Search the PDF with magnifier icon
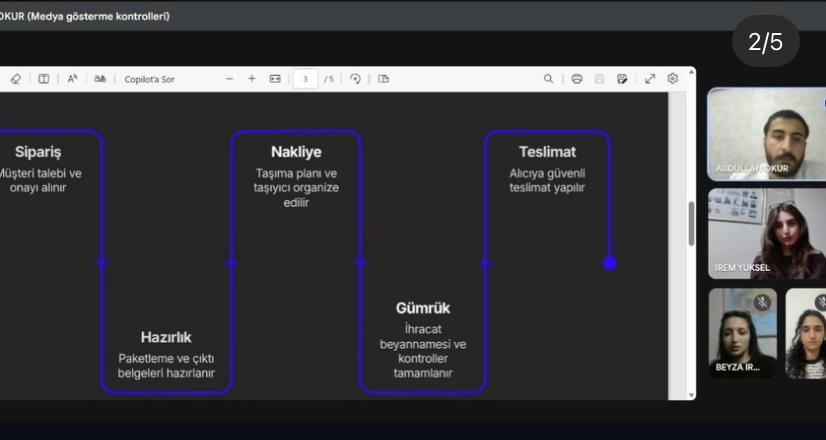826x440 pixels. click(548, 79)
